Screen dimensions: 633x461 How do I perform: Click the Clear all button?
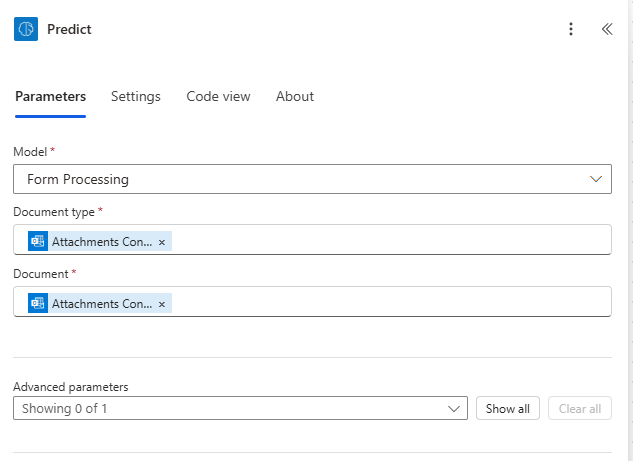coord(580,408)
